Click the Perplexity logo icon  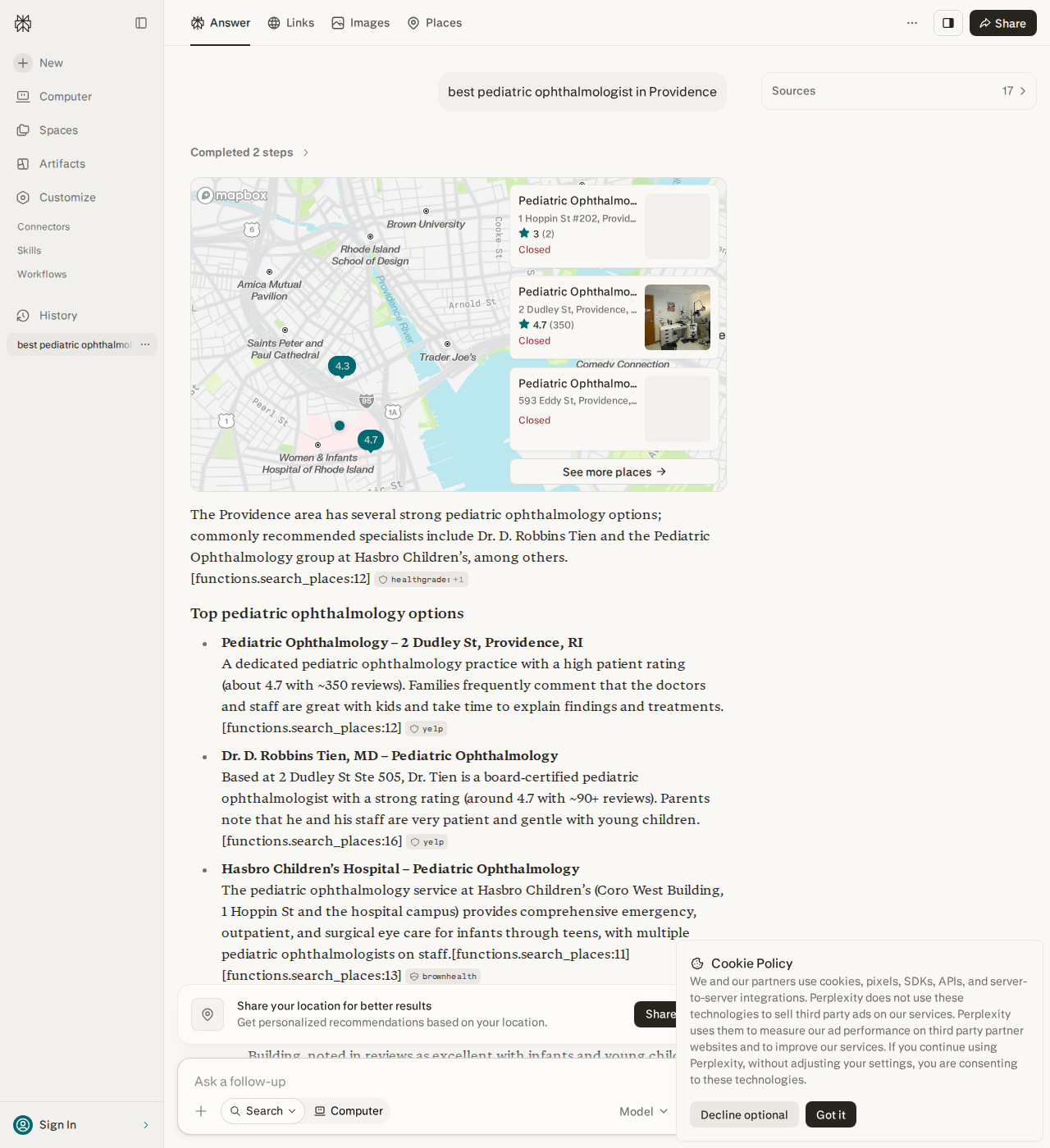point(23,23)
